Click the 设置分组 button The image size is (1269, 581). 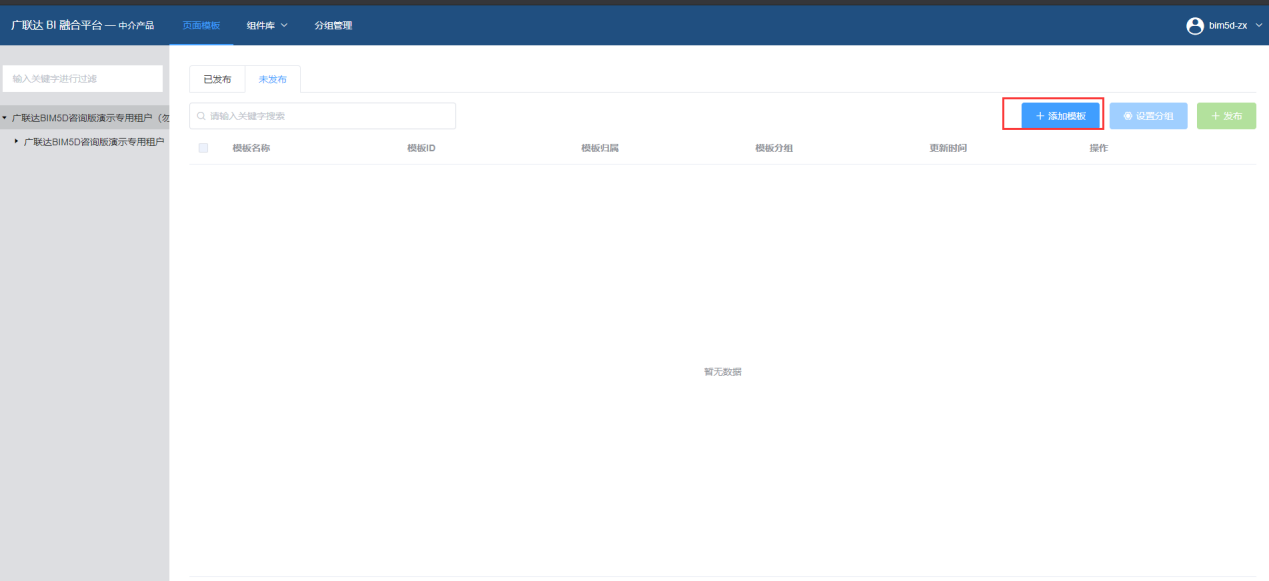point(1148,116)
